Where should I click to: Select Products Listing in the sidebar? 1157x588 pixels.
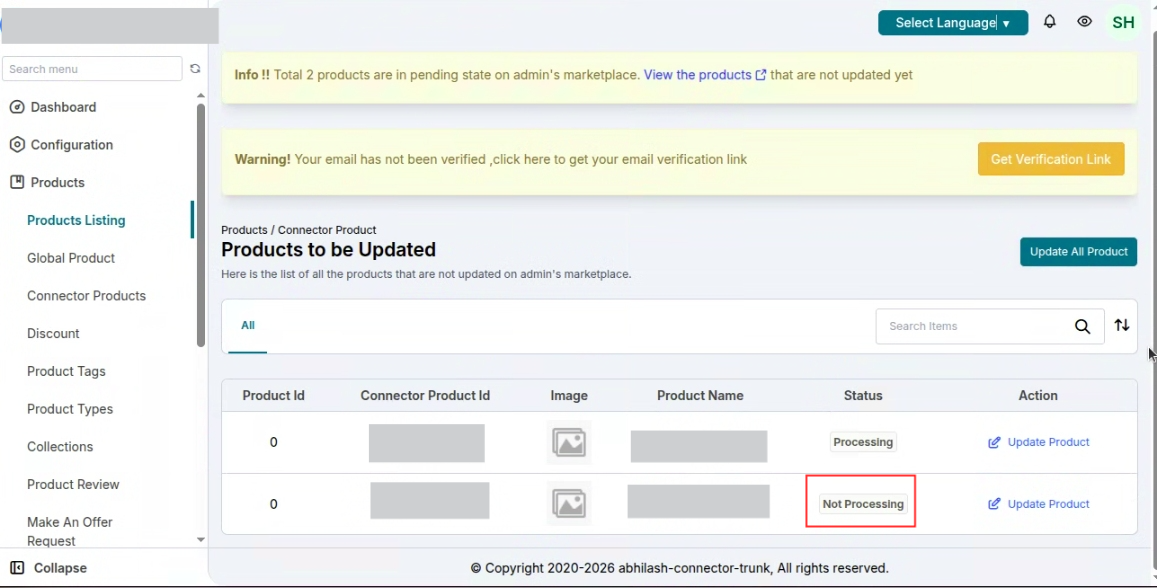[76, 220]
